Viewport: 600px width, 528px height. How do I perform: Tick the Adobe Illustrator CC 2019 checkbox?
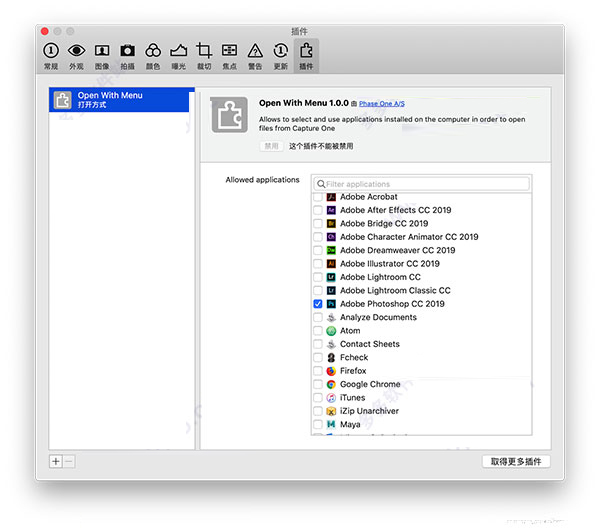[318, 264]
